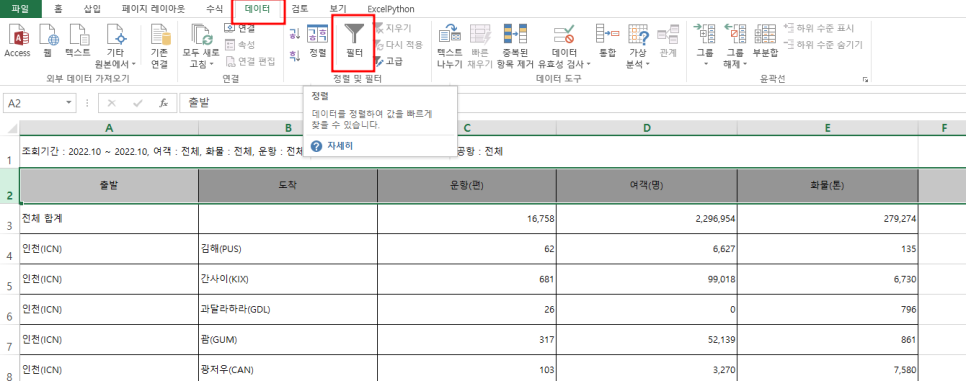This screenshot has width=966, height=381.
Task: Click 텍스트 나누기 text to columns
Action: (450, 46)
